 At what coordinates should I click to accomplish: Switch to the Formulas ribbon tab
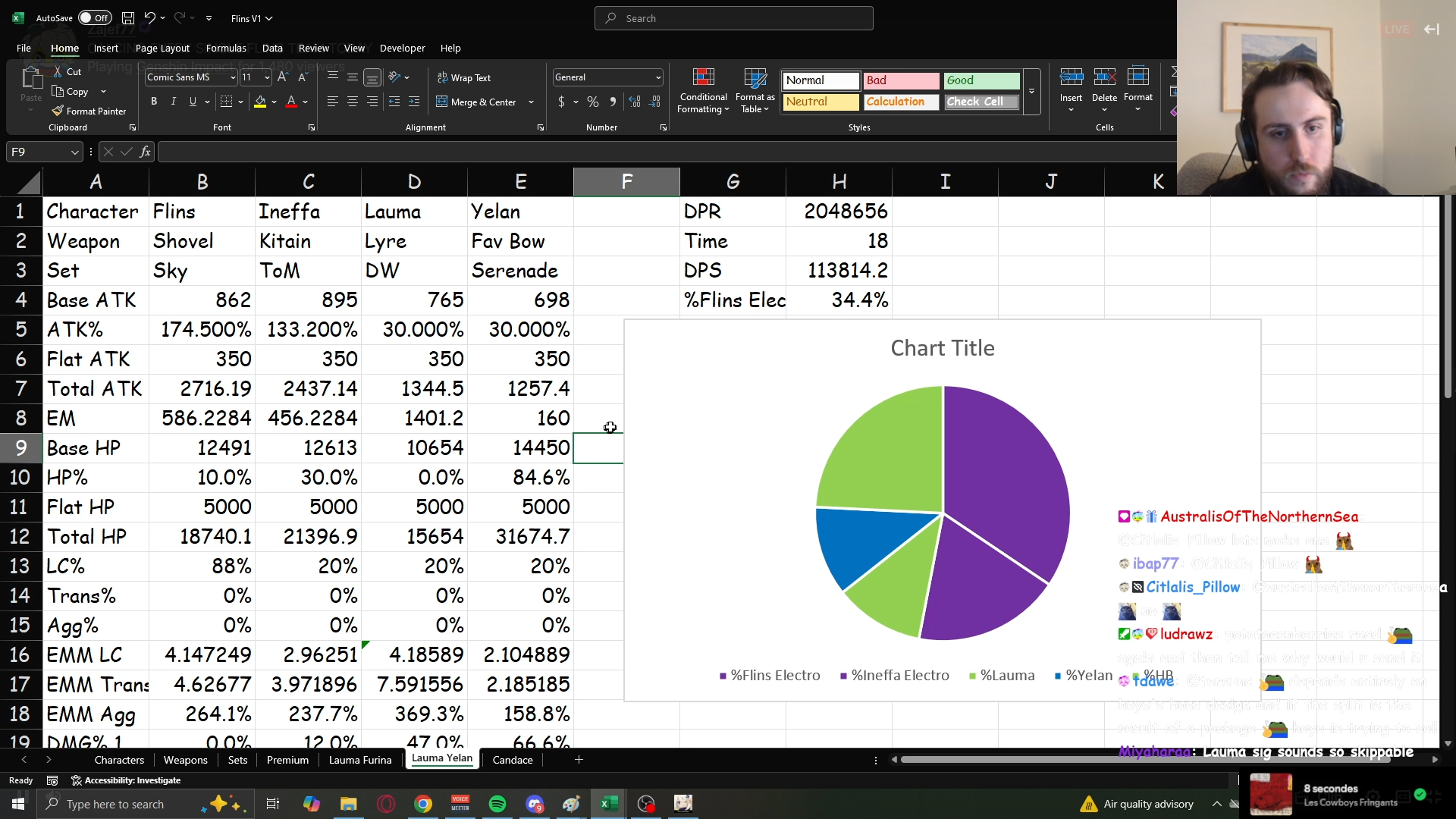(x=226, y=48)
